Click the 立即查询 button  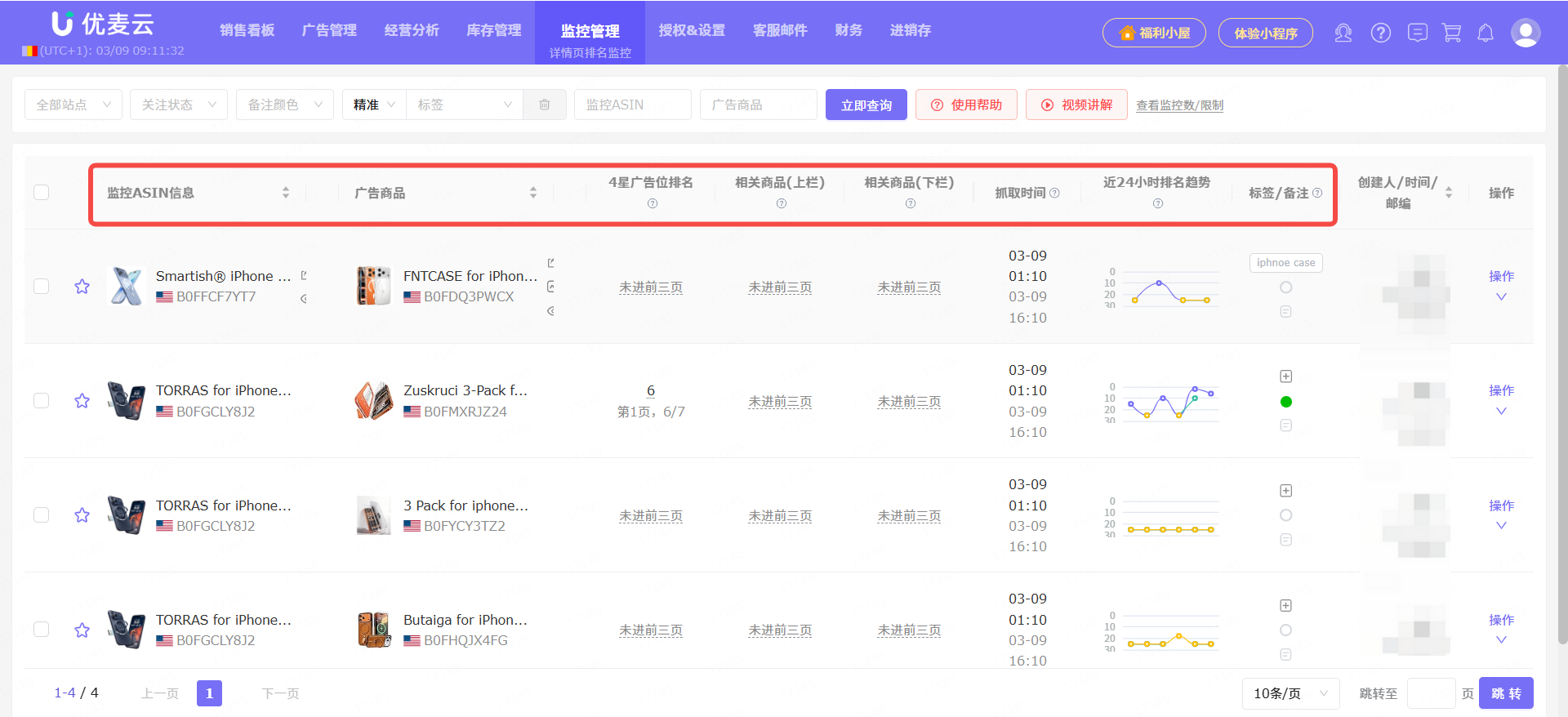point(866,105)
